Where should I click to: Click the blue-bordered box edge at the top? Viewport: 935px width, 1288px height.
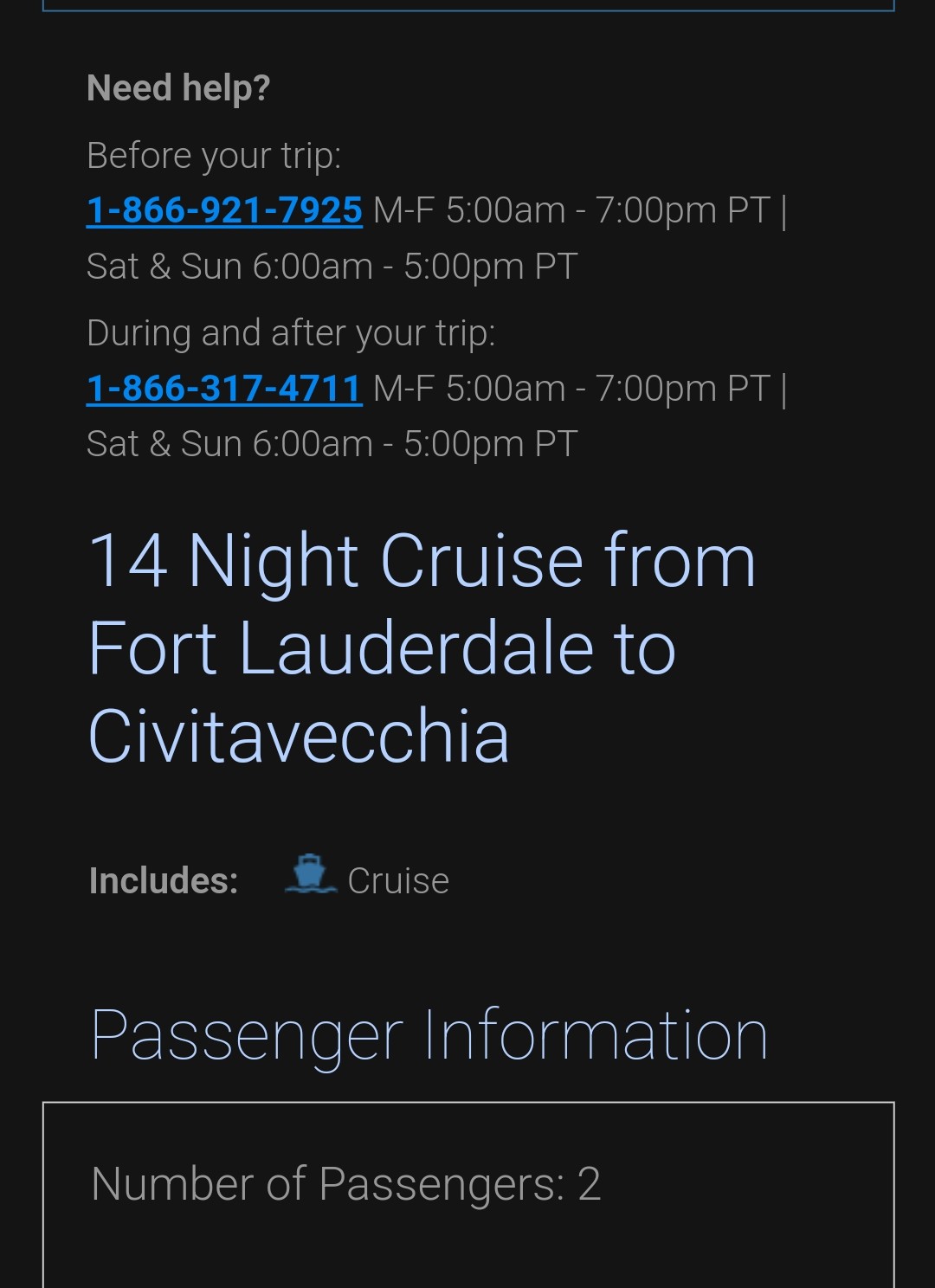467,8
